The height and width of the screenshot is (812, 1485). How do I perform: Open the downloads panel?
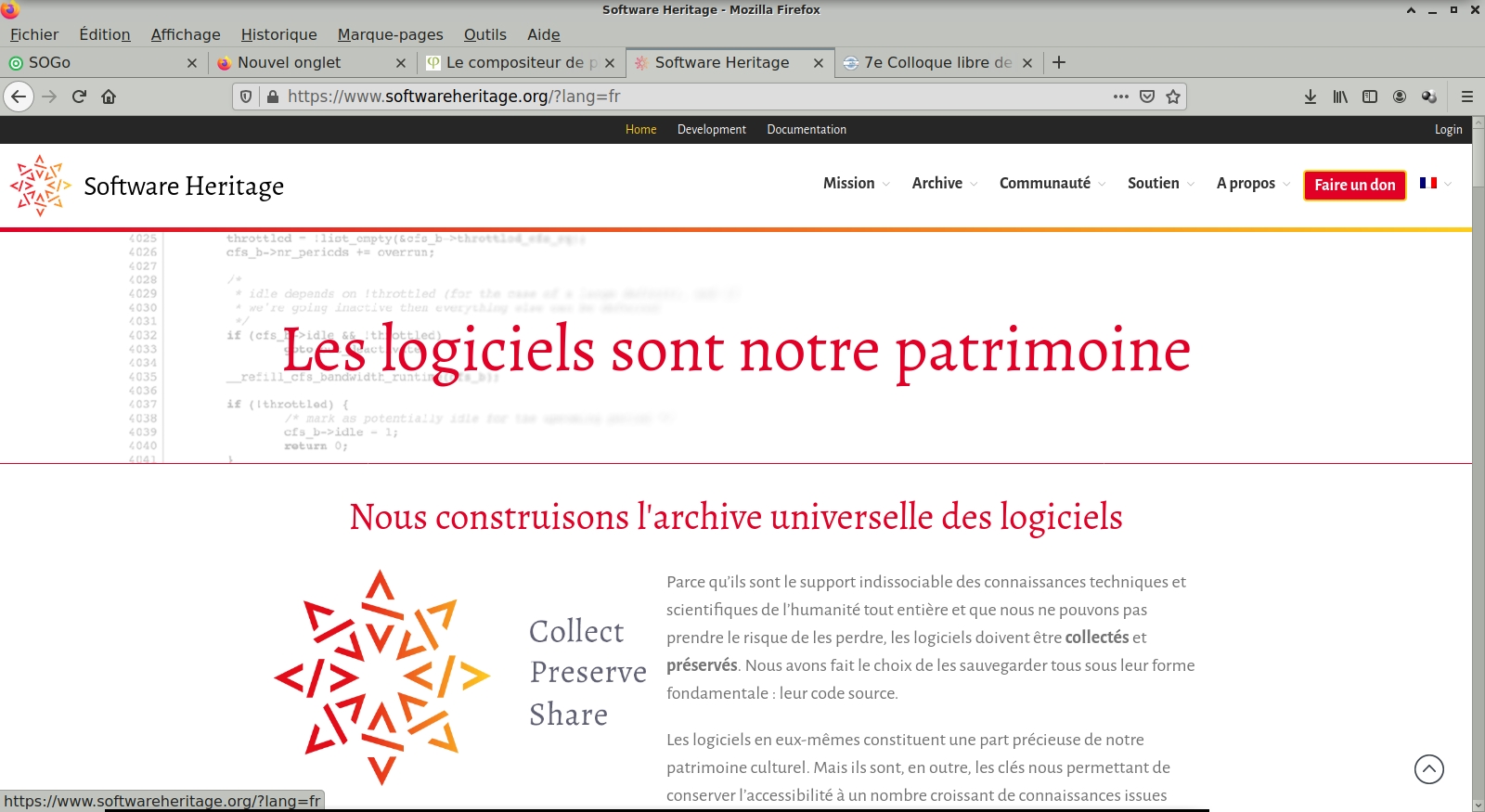click(x=1311, y=97)
